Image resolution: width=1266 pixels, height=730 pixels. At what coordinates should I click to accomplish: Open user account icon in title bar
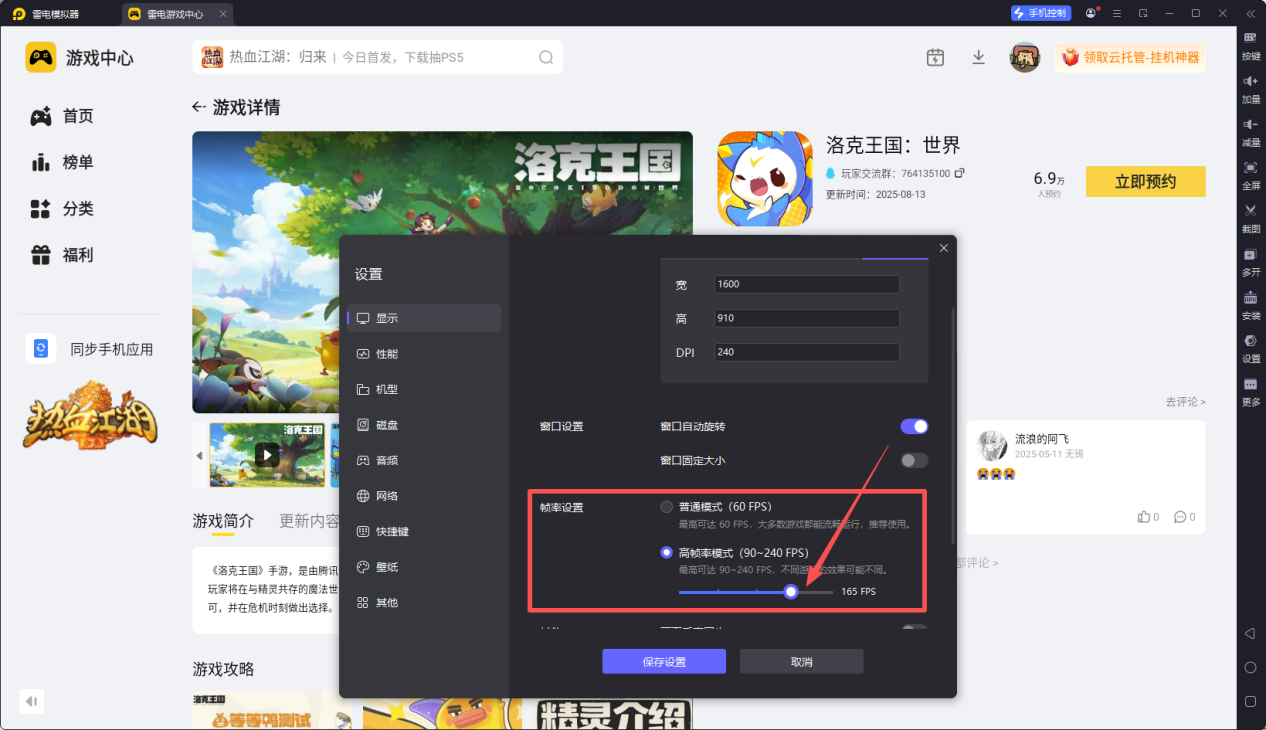point(1091,13)
